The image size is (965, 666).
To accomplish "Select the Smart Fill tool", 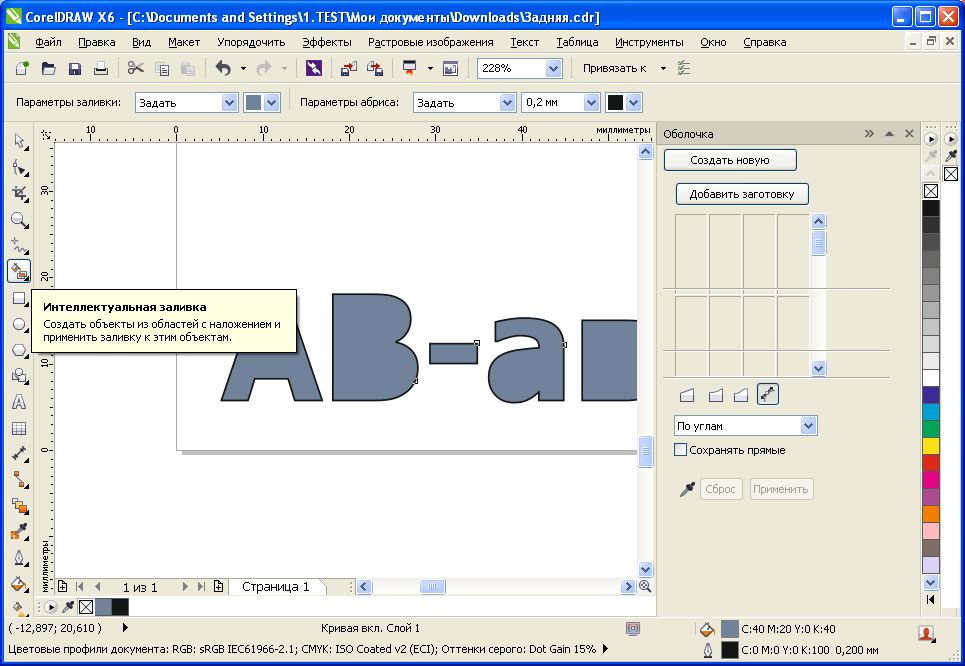I will [x=19, y=271].
